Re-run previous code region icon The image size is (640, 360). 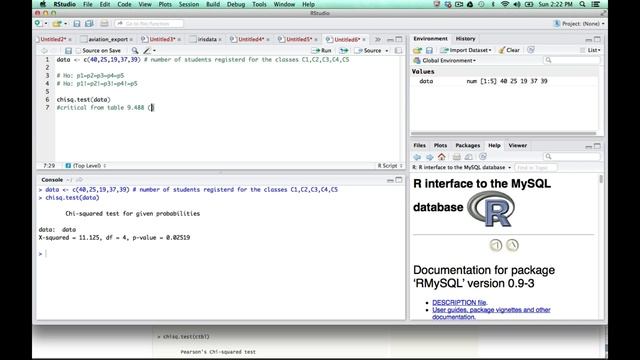(x=344, y=51)
